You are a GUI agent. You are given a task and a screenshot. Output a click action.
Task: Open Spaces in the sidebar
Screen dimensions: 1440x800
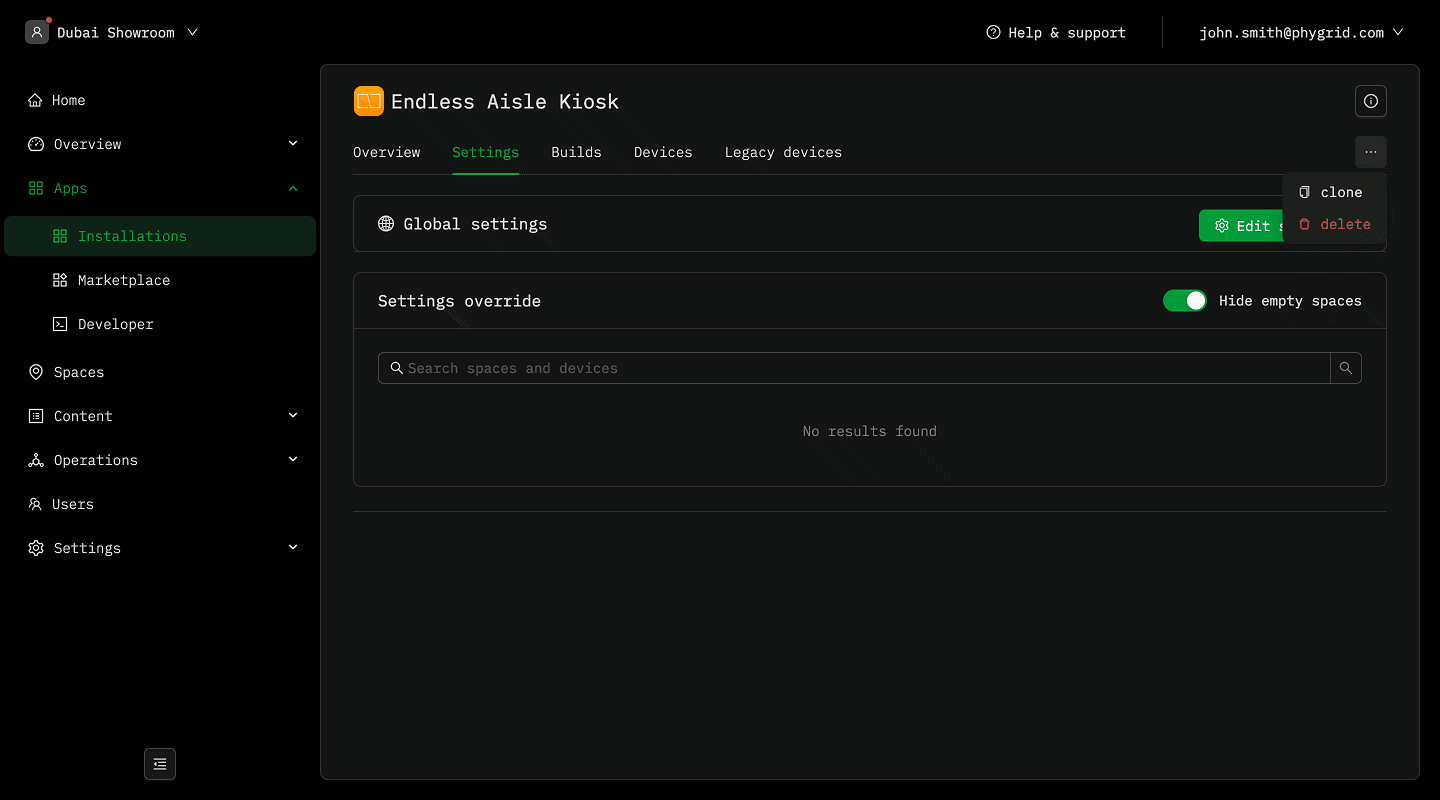(78, 372)
